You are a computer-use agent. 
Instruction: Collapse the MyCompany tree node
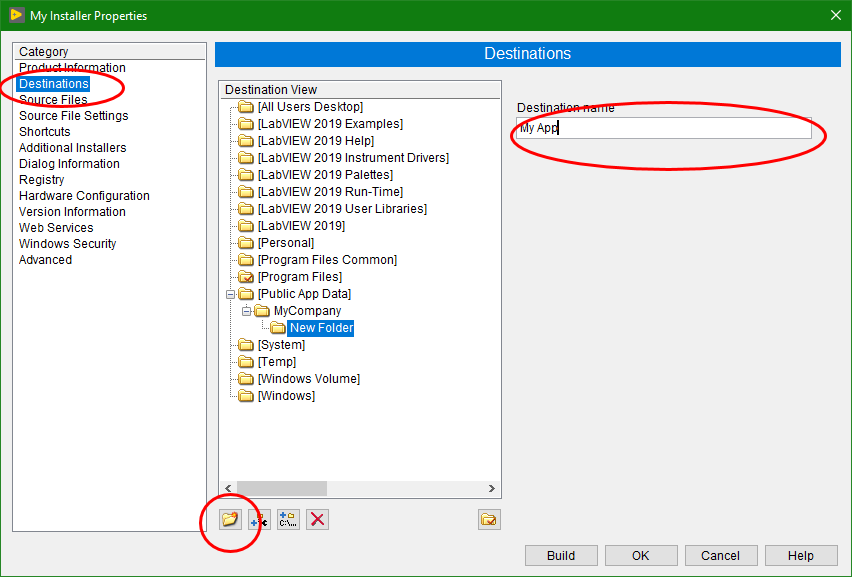point(246,311)
